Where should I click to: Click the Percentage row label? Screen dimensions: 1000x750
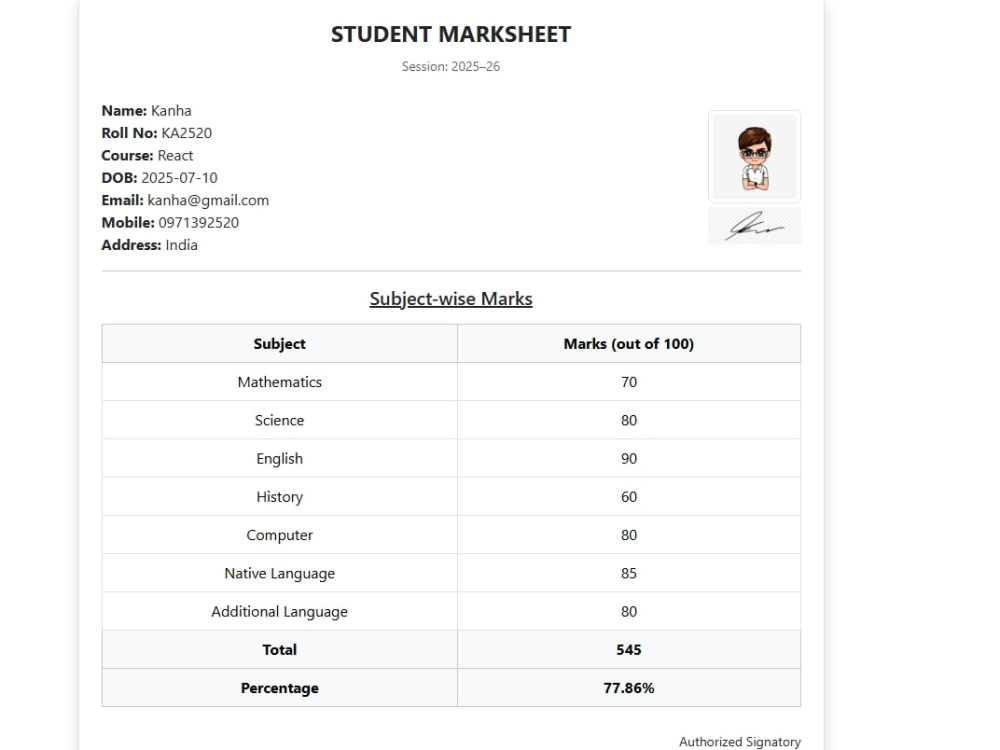click(x=279, y=688)
